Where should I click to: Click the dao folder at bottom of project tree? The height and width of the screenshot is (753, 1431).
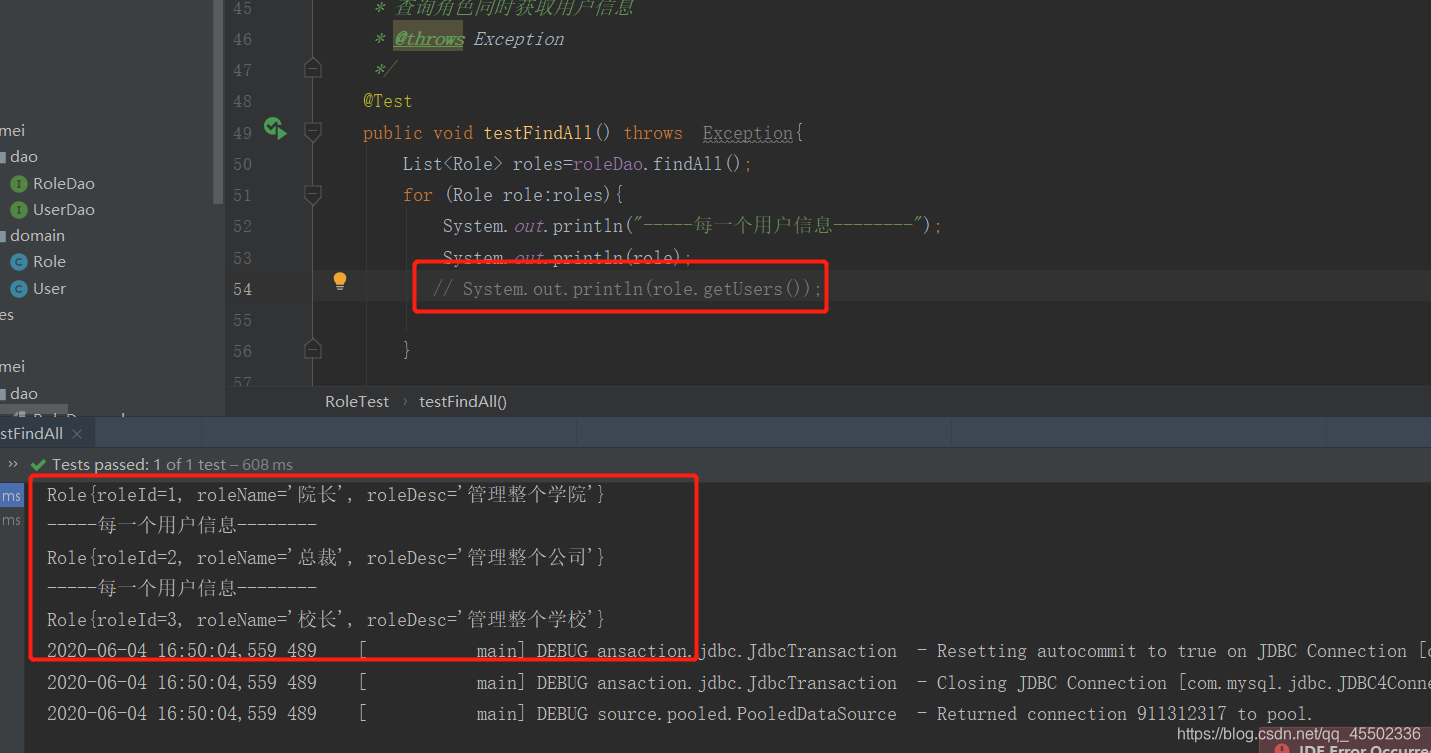pos(24,393)
